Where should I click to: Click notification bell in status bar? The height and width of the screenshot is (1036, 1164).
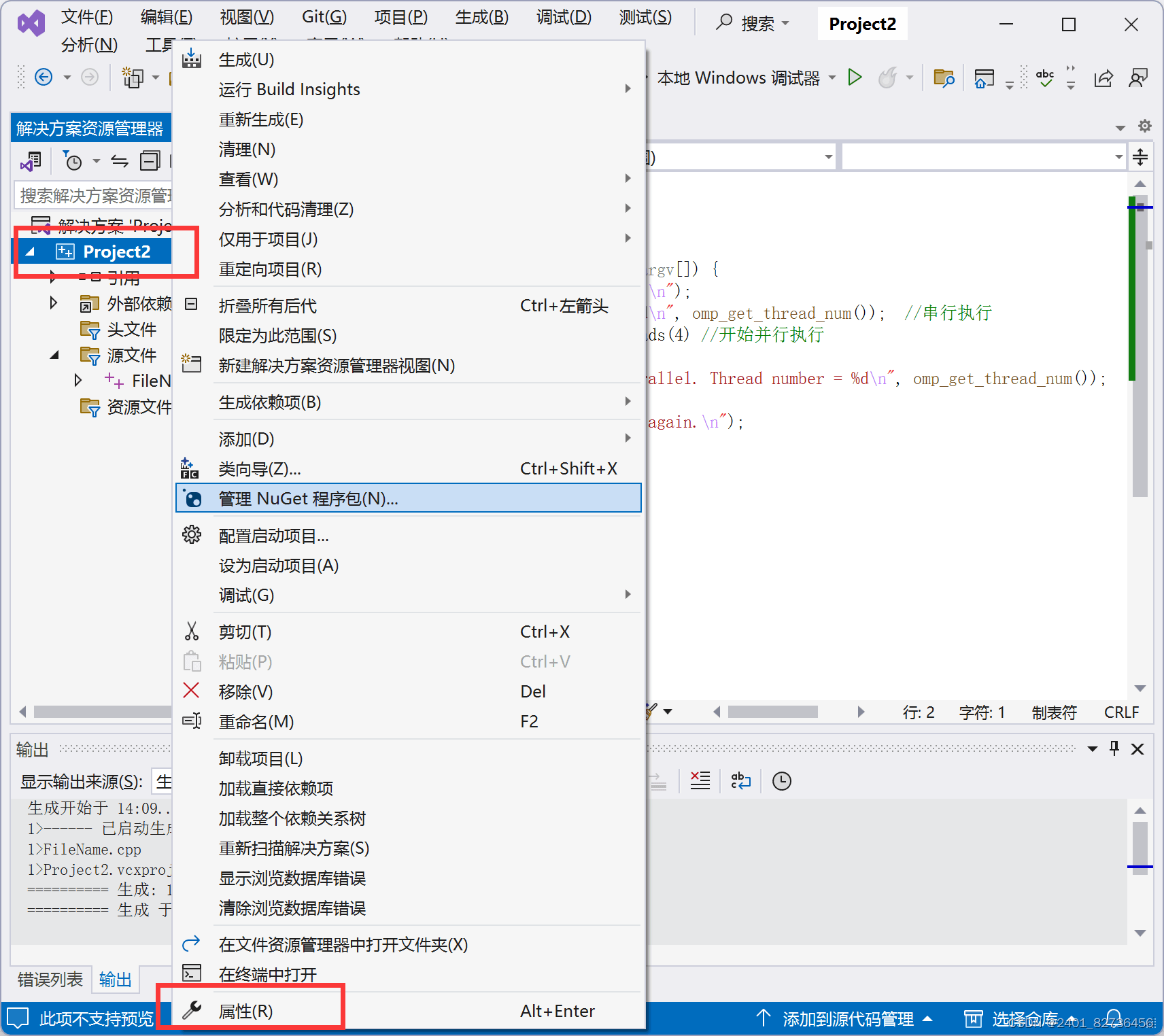(x=1114, y=1018)
